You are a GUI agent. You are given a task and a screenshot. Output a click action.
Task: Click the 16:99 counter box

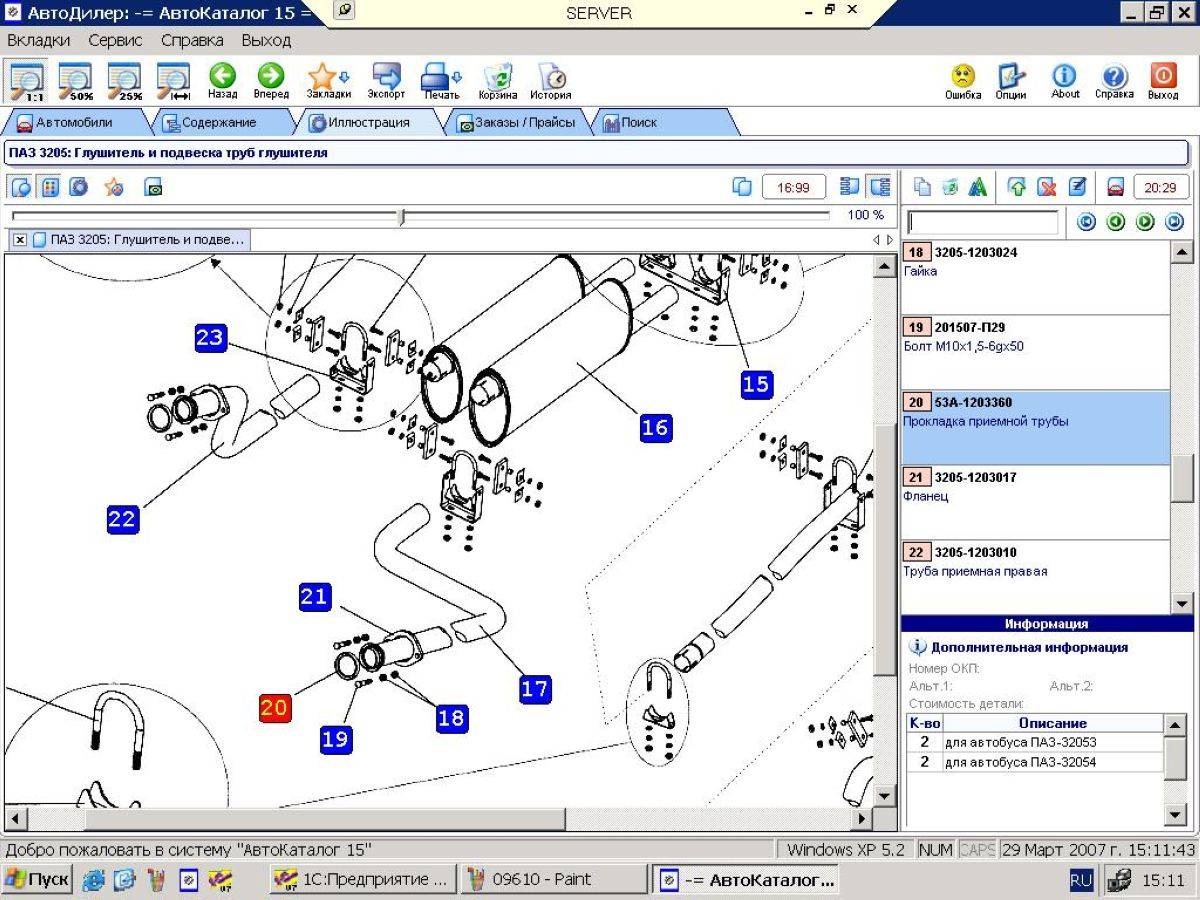click(x=794, y=187)
